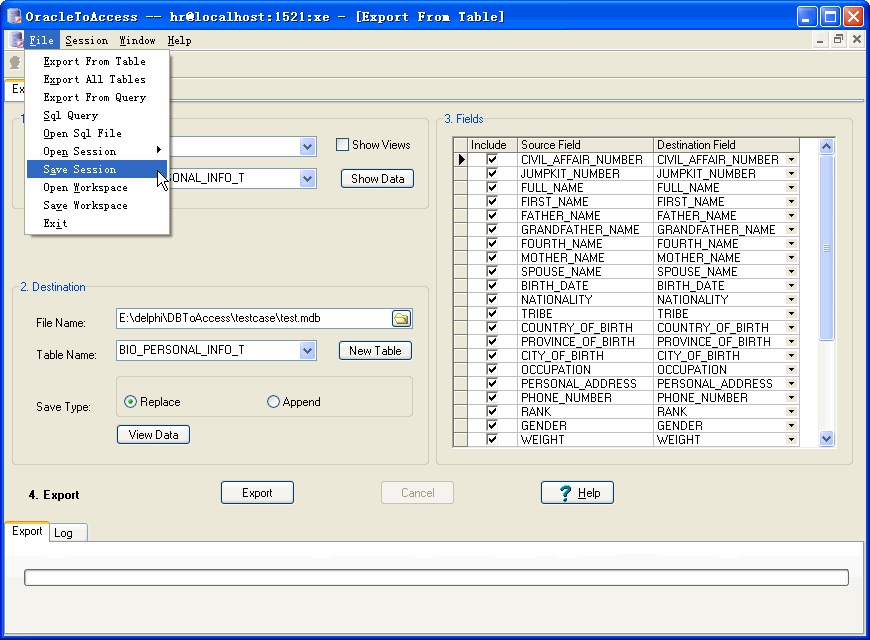870x640 pixels.
Task: Expand destination field dropdown for WEIGHT
Action: (792, 440)
